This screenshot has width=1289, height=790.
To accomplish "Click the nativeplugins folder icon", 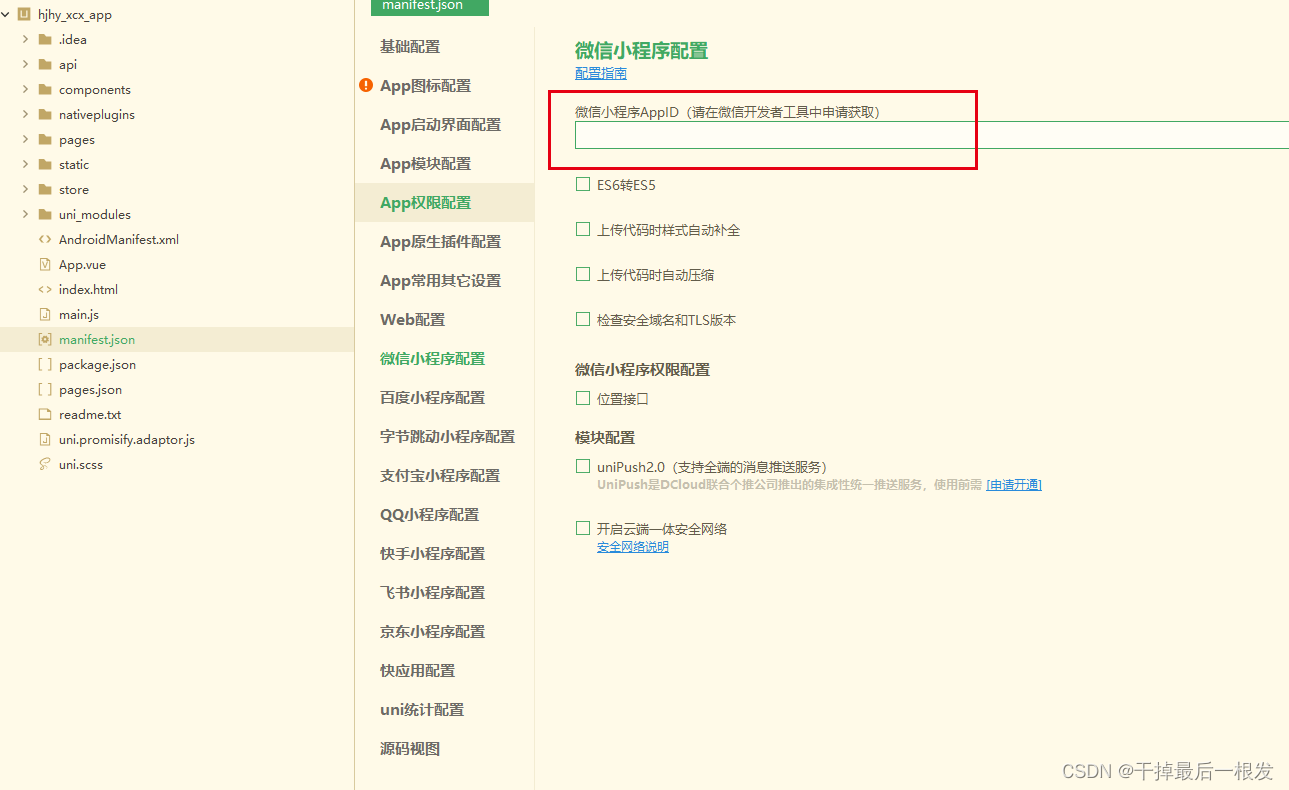I will [x=44, y=115].
